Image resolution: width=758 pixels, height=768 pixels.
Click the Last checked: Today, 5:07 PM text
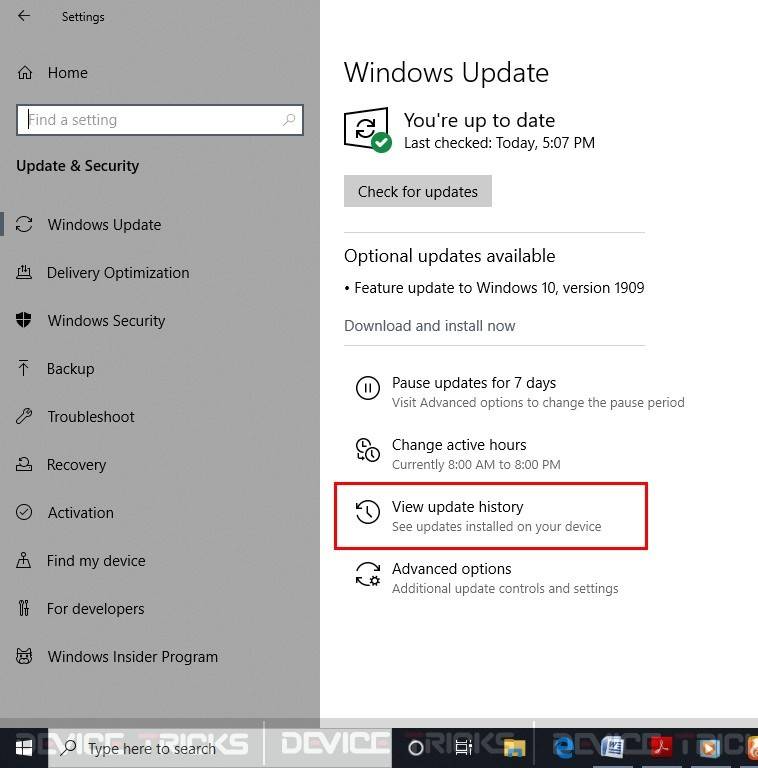coord(499,143)
